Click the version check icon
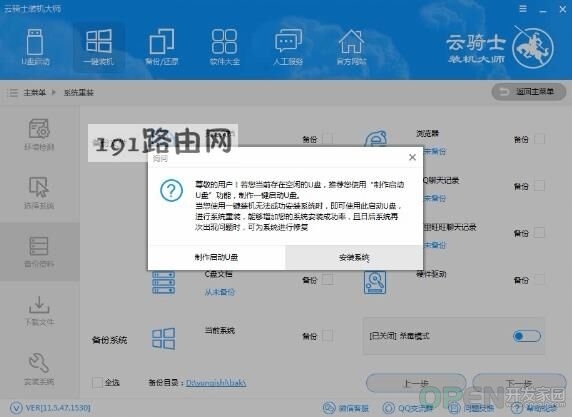This screenshot has width=572, height=417. (16, 408)
